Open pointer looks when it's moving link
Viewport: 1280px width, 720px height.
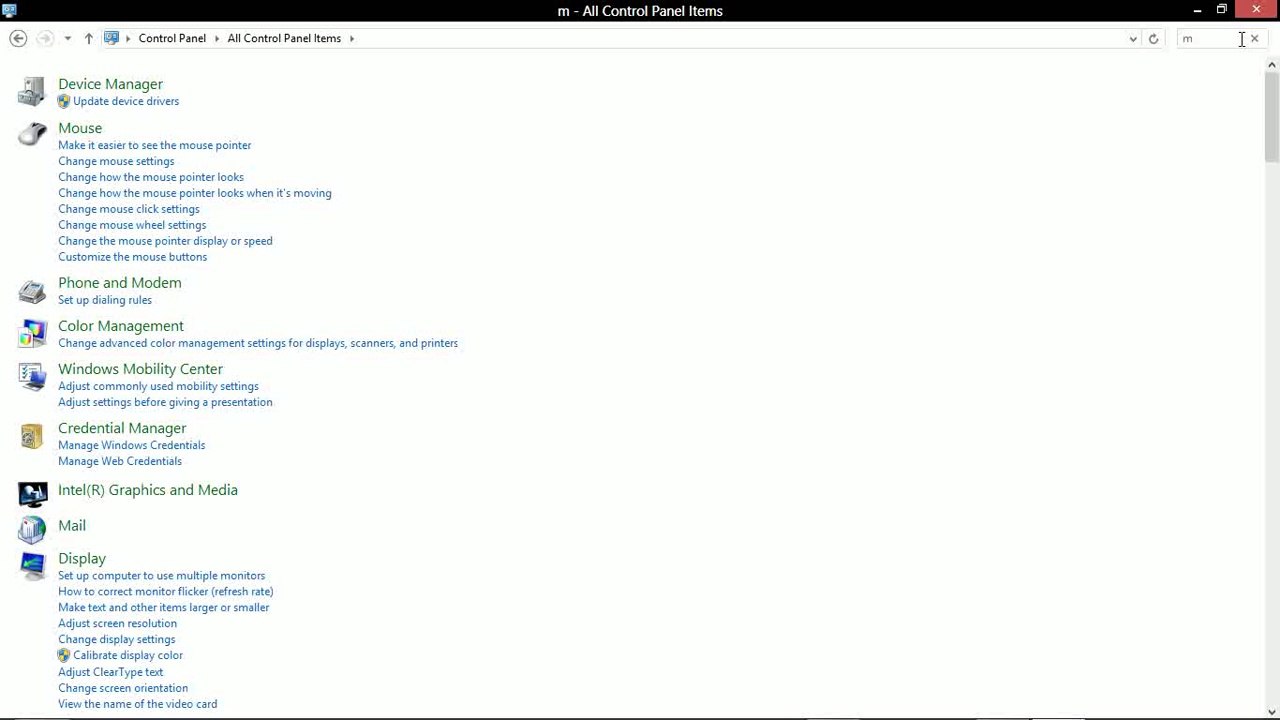[195, 193]
